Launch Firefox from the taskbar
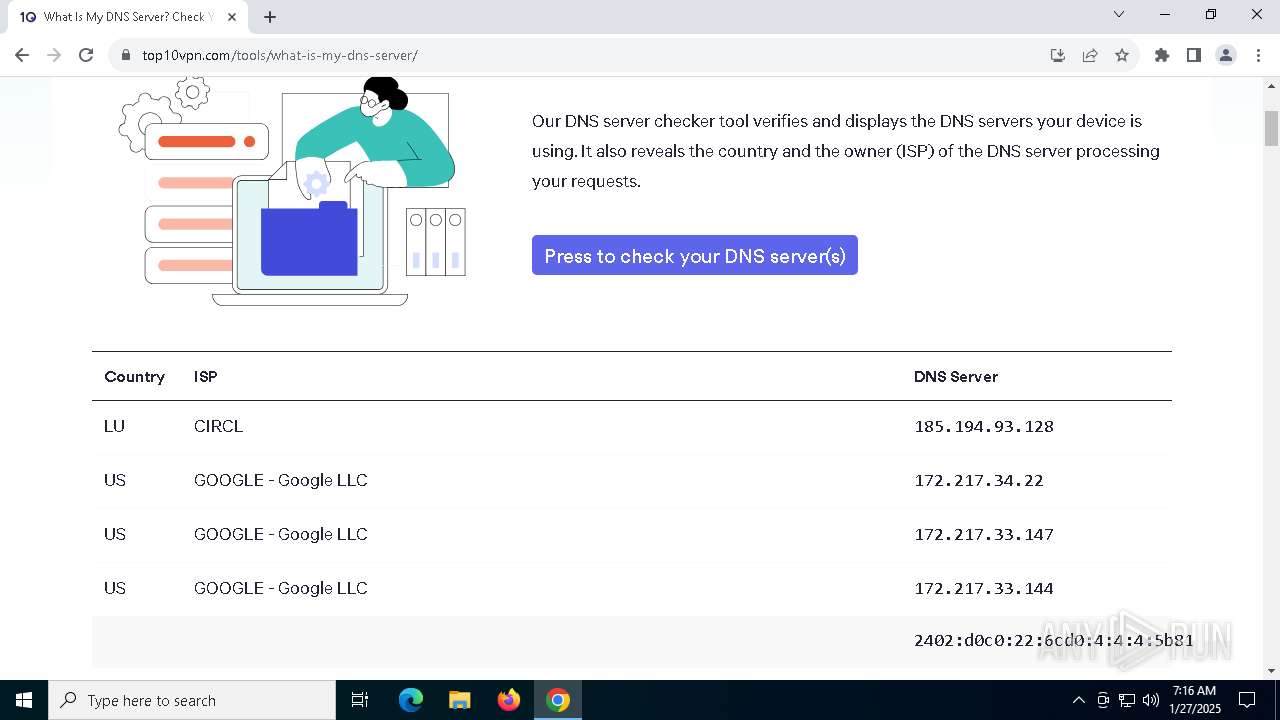This screenshot has width=1280, height=720. pyautogui.click(x=509, y=700)
